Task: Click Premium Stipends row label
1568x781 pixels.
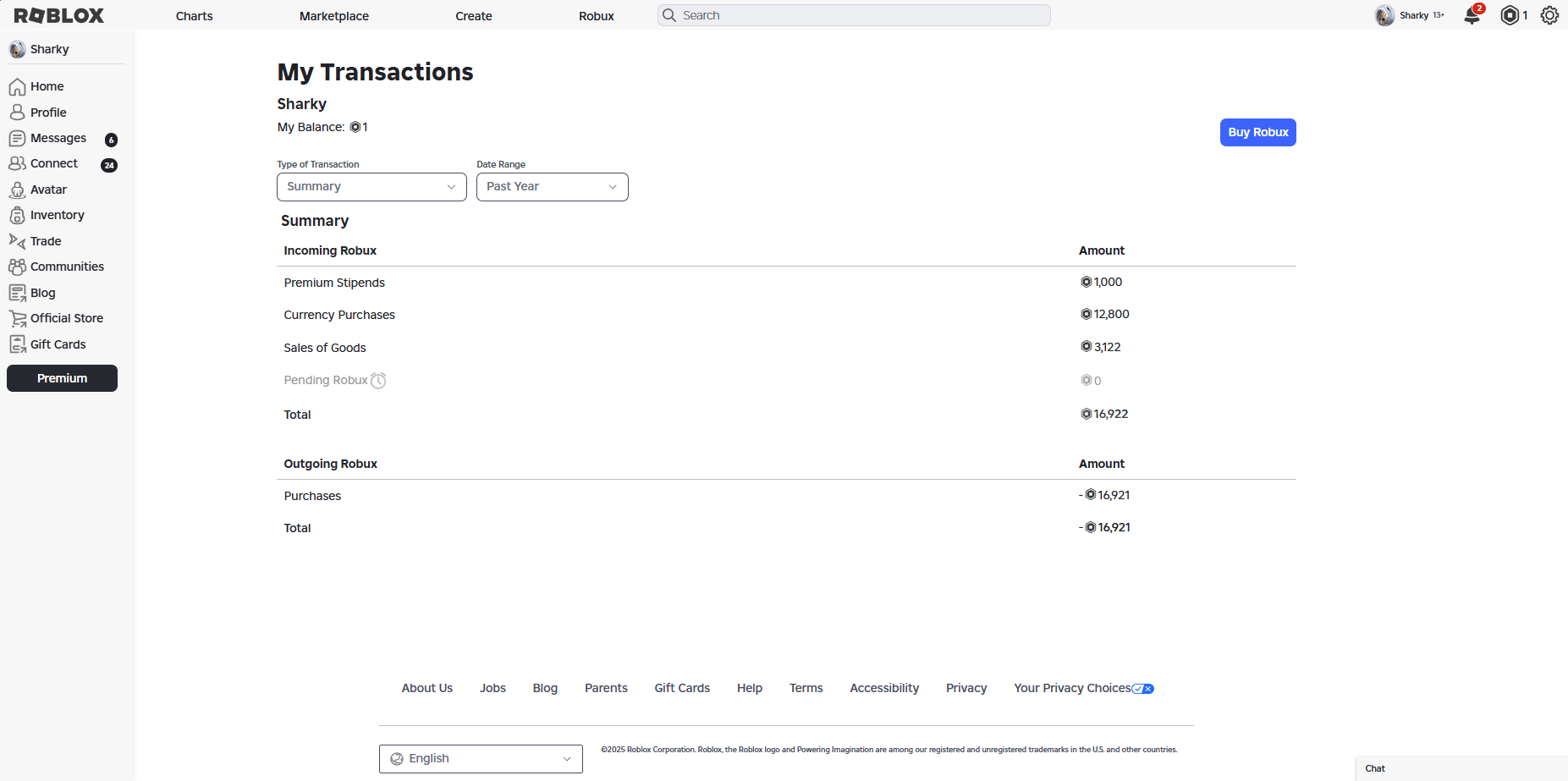Action: click(x=334, y=283)
